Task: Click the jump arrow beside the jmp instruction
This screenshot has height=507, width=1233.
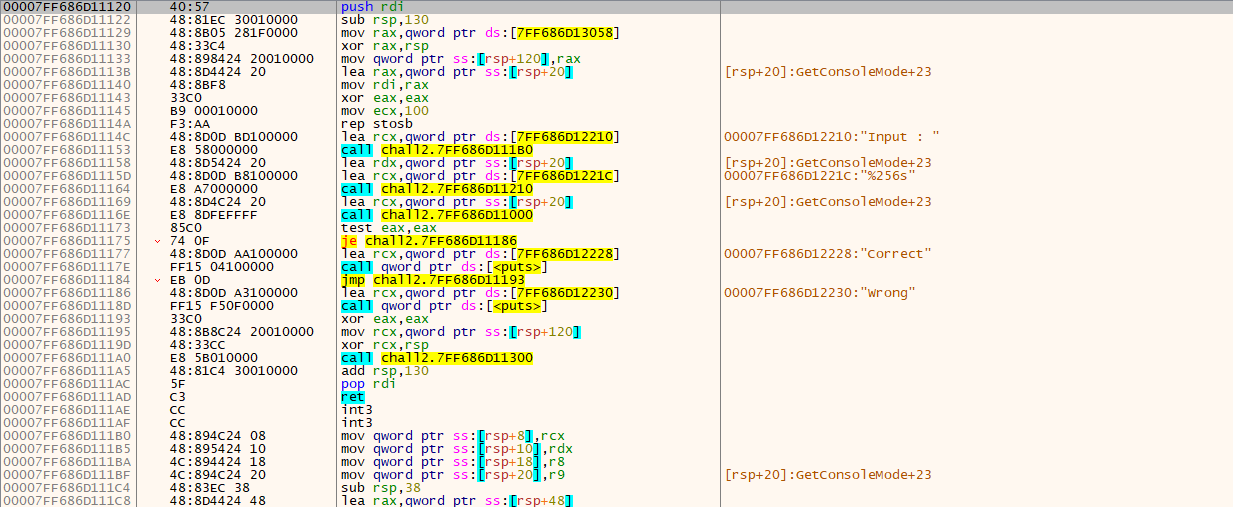Action: point(158,280)
